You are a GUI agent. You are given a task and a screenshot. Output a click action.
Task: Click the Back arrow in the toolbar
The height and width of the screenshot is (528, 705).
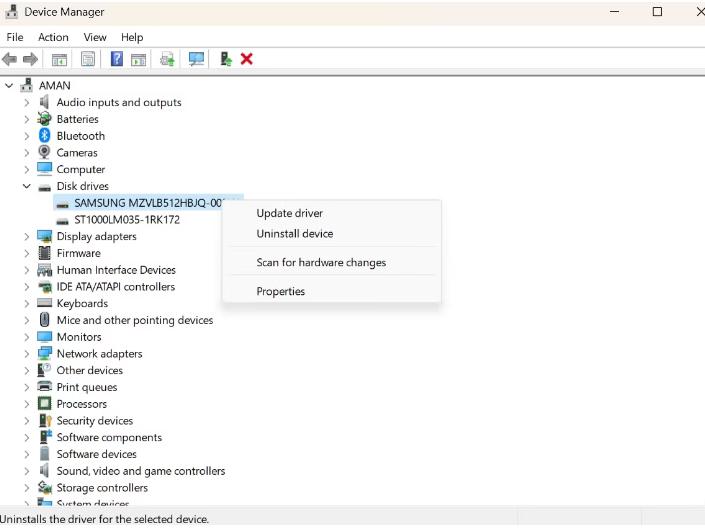pos(10,59)
